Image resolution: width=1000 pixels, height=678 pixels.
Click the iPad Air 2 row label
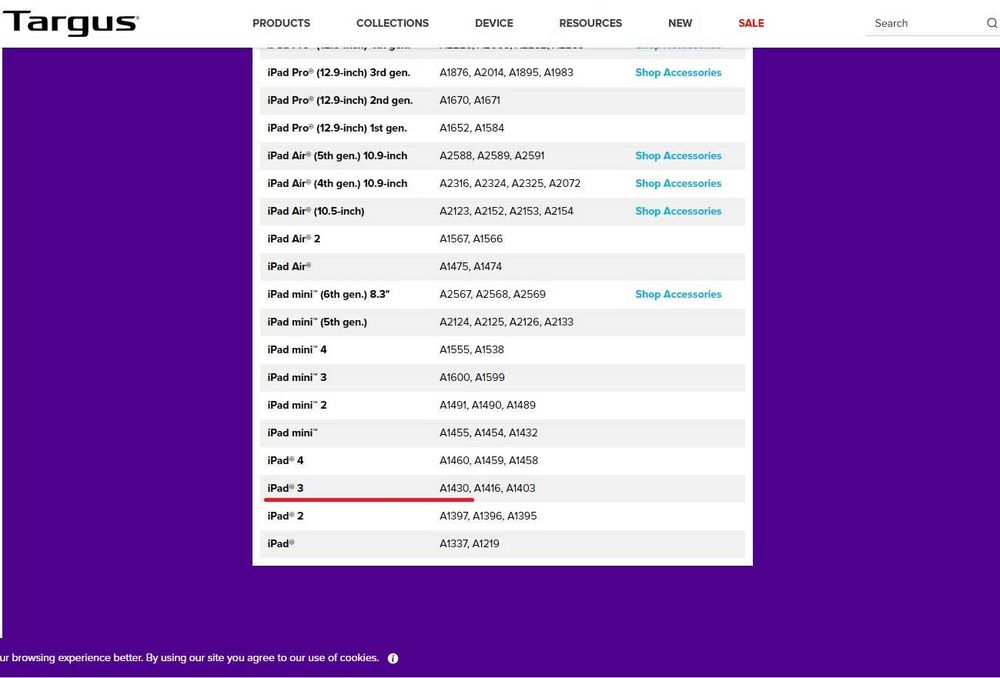tap(294, 239)
